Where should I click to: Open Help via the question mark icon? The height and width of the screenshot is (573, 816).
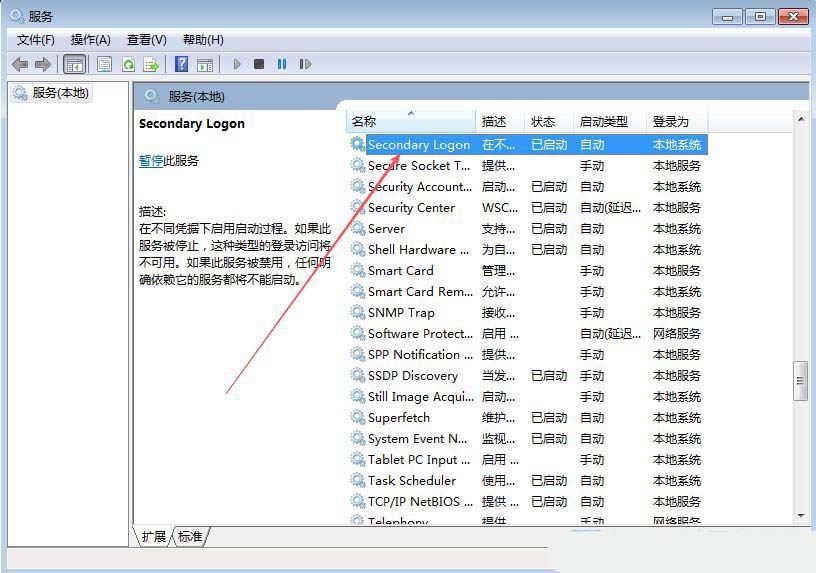(x=181, y=65)
